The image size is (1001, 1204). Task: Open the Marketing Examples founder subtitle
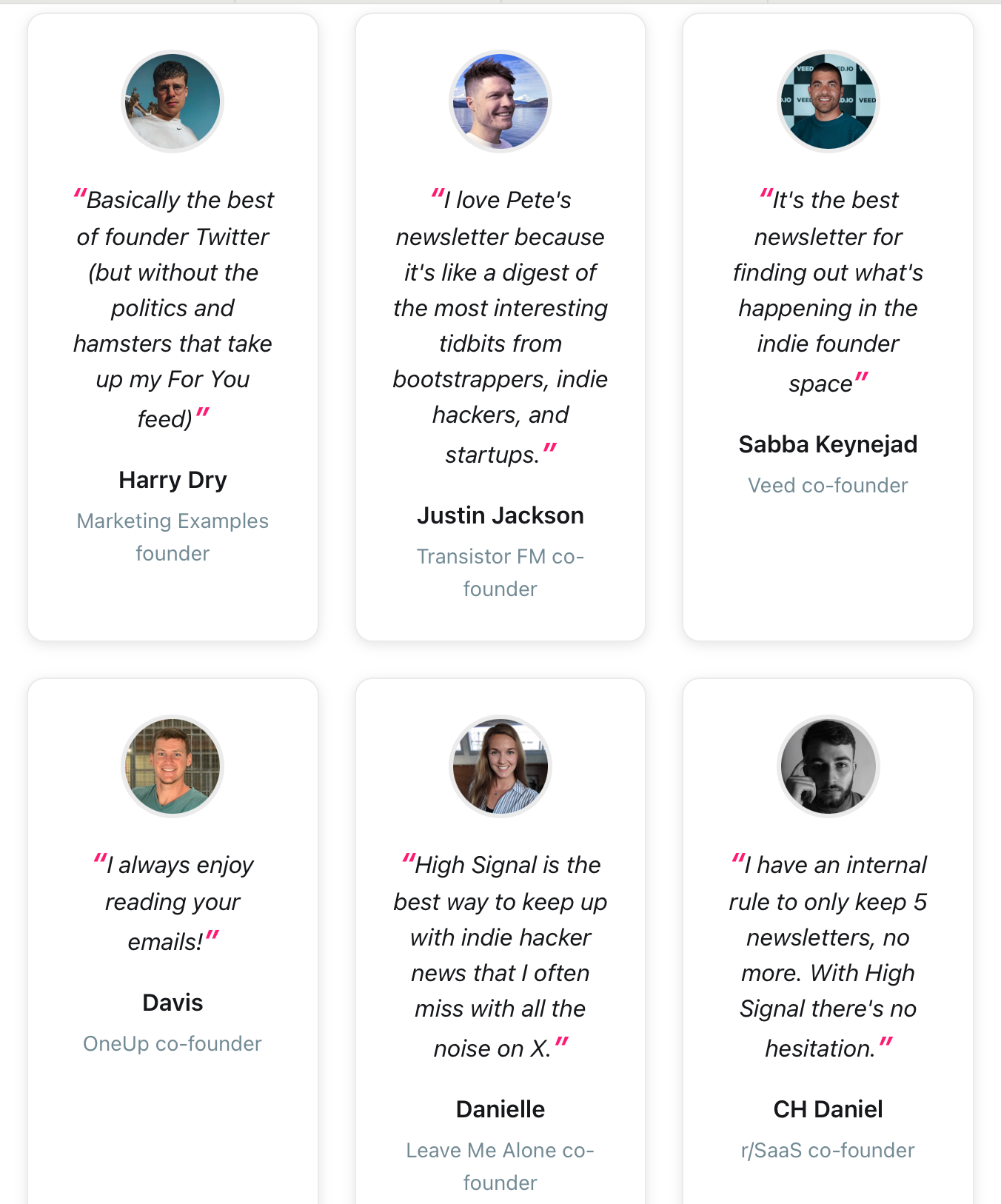(173, 537)
